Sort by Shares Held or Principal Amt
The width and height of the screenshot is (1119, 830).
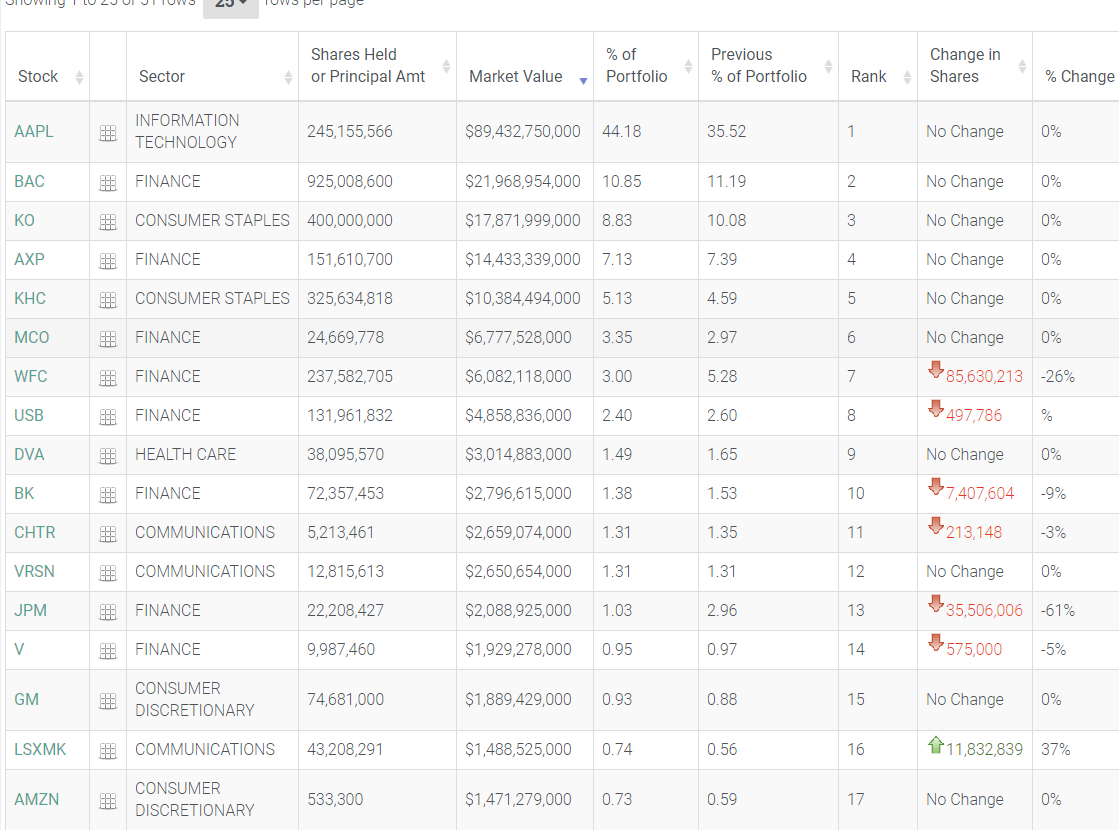[x=378, y=66]
